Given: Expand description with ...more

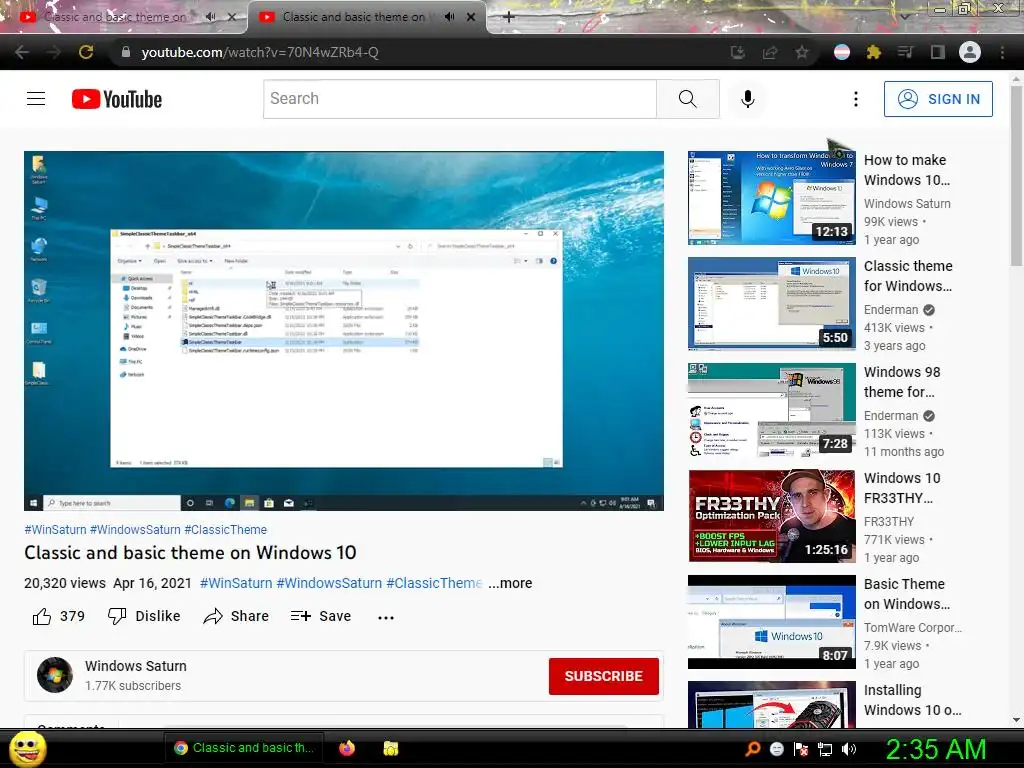Looking at the screenshot, I should coord(510,583).
